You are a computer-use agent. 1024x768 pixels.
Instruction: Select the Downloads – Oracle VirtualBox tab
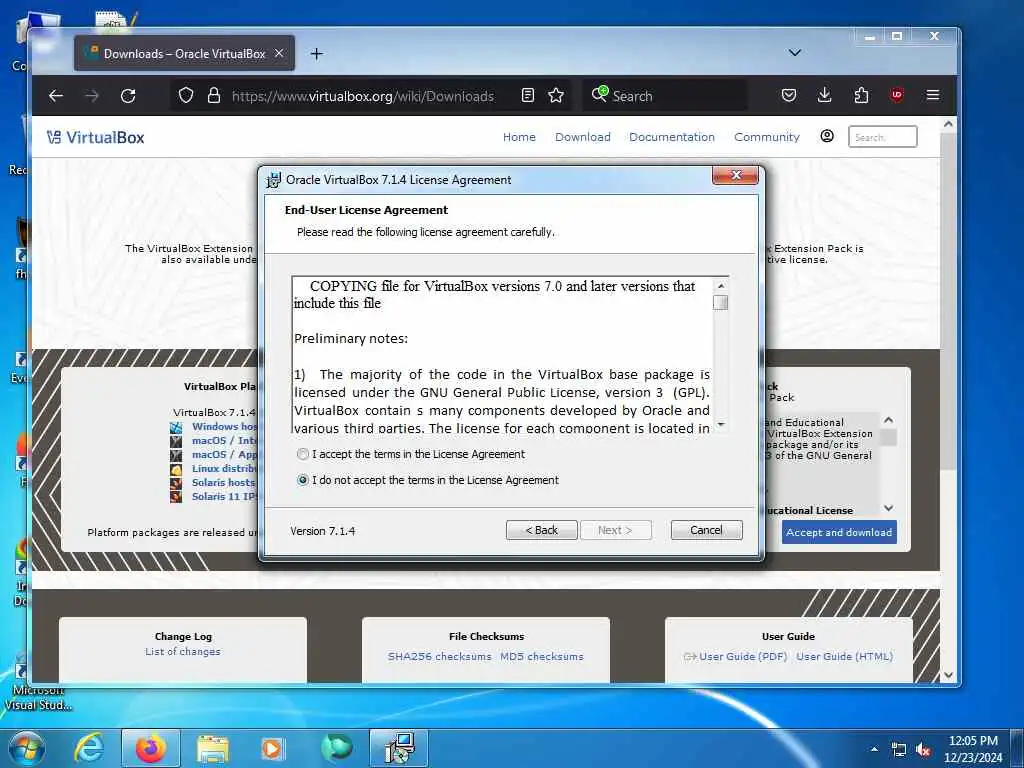pos(184,54)
